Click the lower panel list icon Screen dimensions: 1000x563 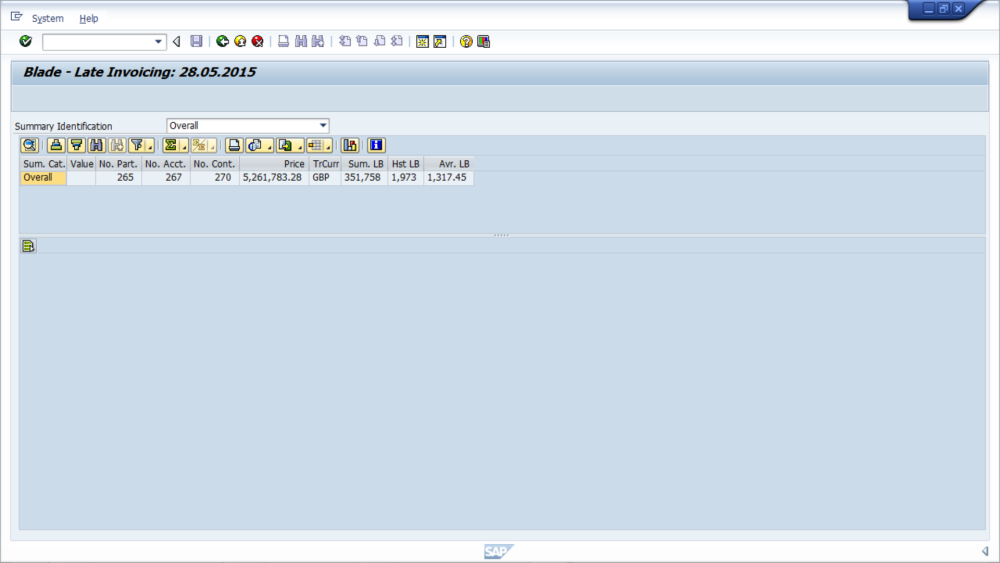tap(28, 246)
